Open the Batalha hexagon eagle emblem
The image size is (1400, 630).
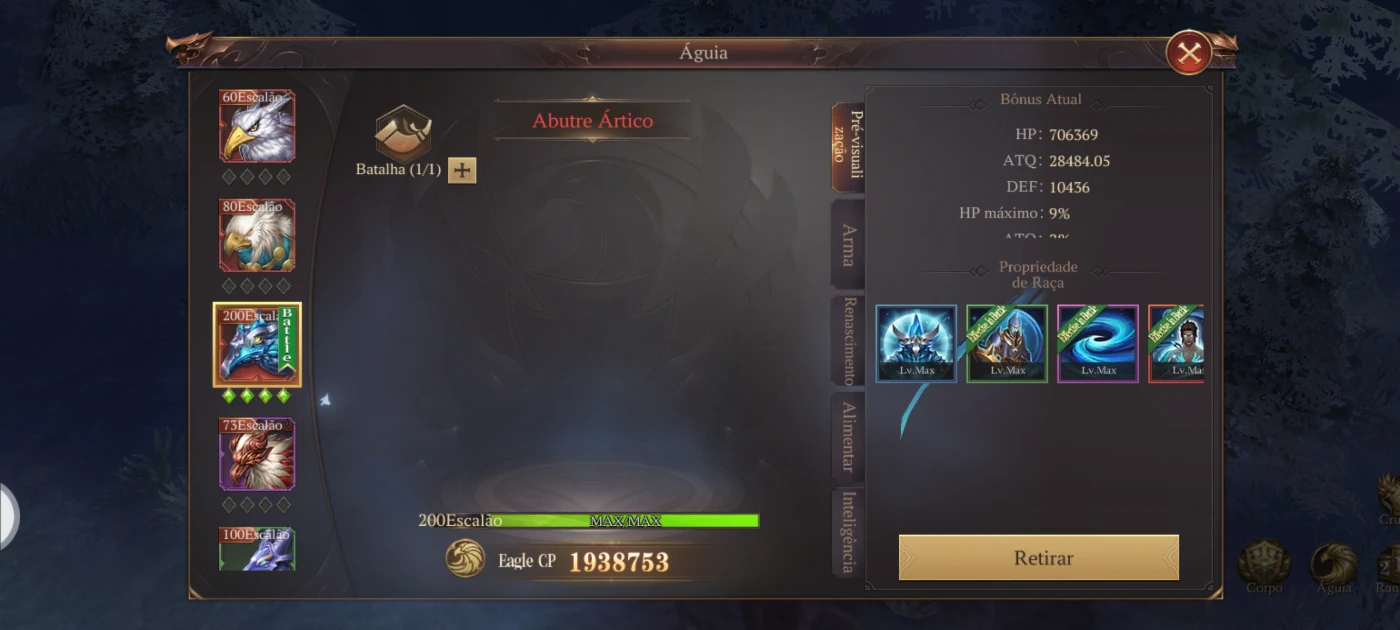pos(403,132)
